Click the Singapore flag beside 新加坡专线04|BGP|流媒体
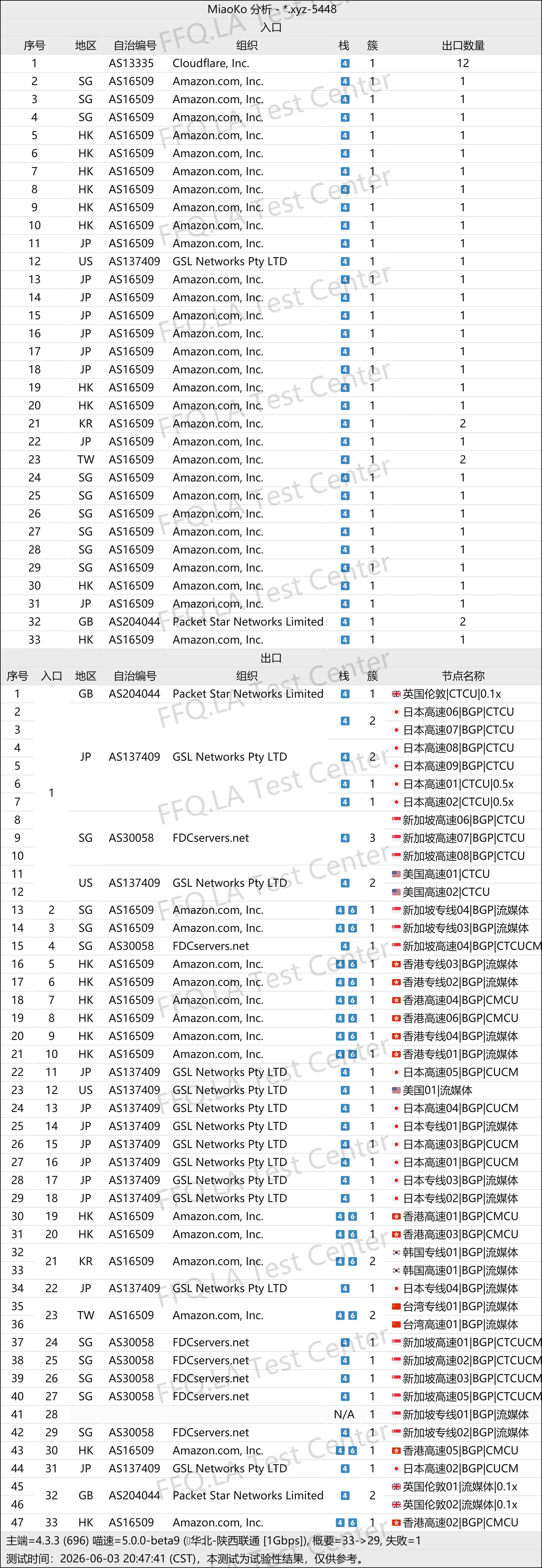This screenshot has height=1568, width=542. [x=396, y=910]
